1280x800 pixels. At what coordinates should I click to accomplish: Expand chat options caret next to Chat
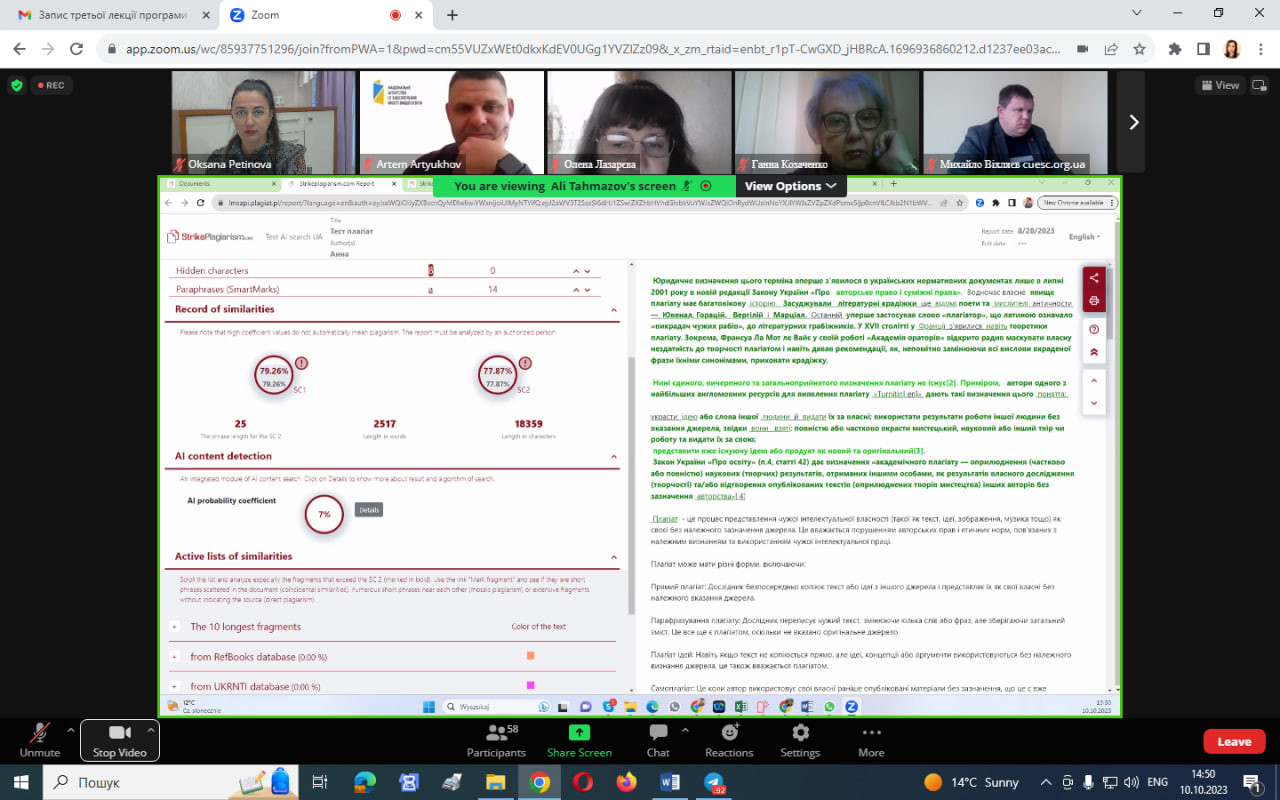pos(683,731)
